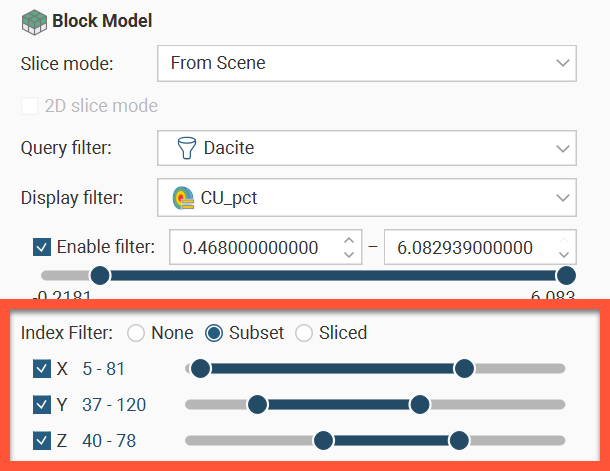Click the right handle of X index slider
Image resolution: width=610 pixels, height=471 pixels.
pyautogui.click(x=464, y=369)
